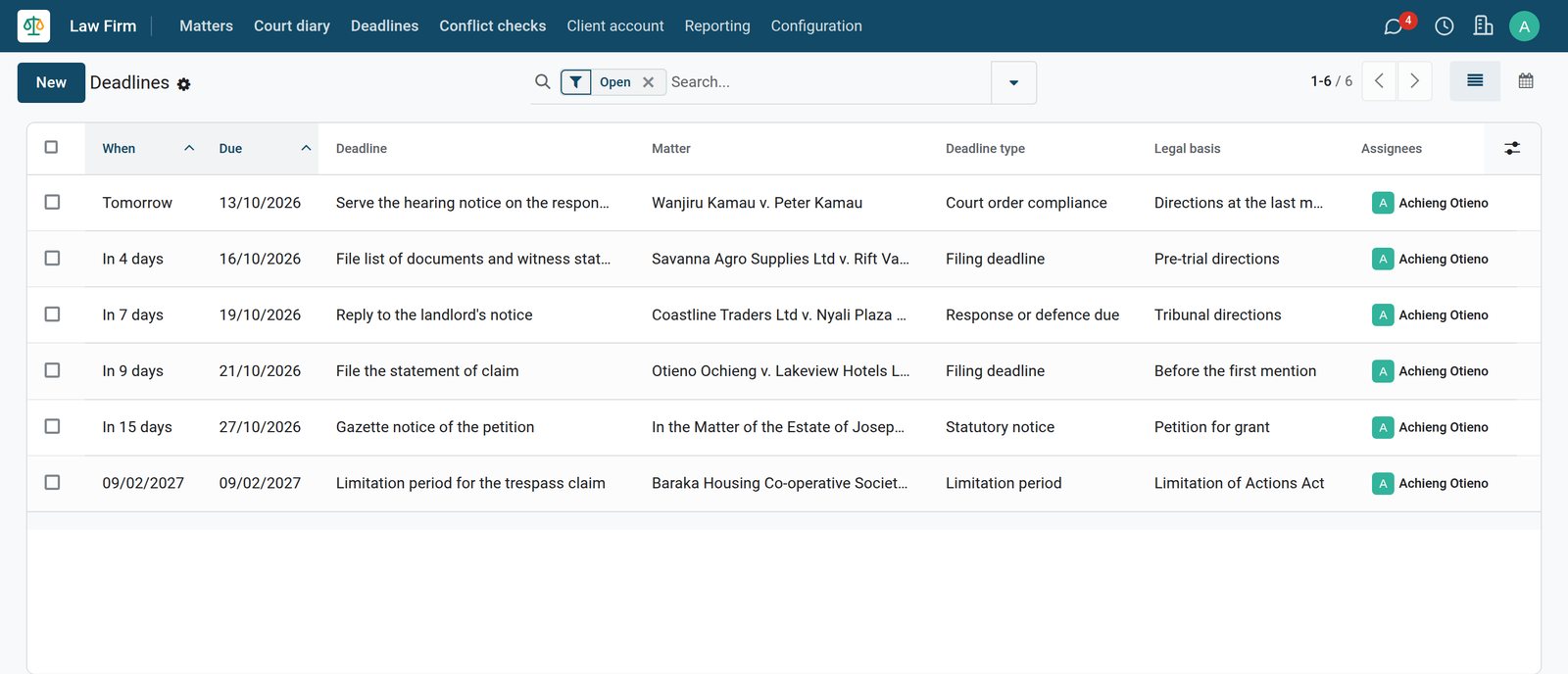
Task: Click the 'Coastline Traders Ltd v. Nyali Plaza' cell
Action: click(x=779, y=314)
